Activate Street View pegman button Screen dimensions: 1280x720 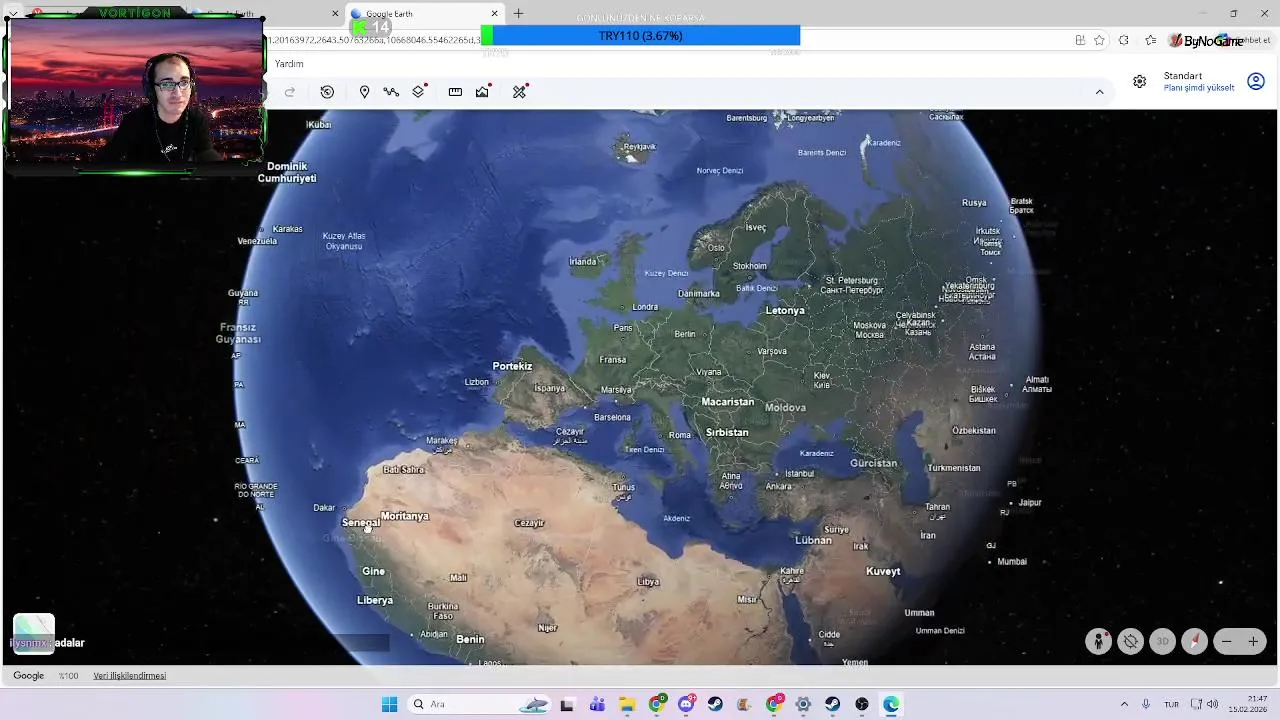point(1099,642)
